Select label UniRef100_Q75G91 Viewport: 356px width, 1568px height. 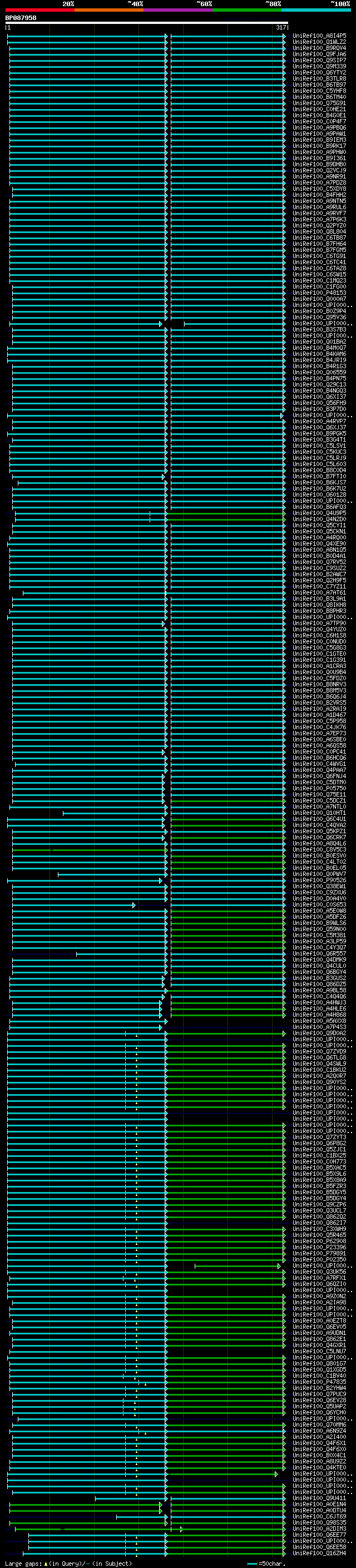[x=319, y=103]
